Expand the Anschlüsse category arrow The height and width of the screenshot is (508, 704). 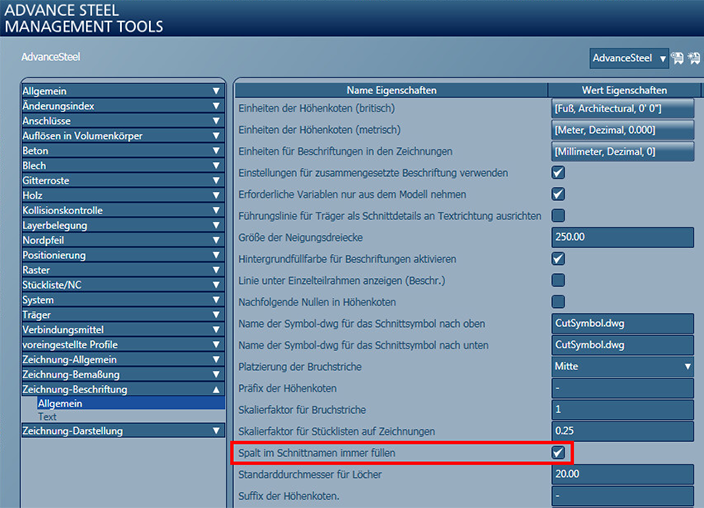click(216, 121)
